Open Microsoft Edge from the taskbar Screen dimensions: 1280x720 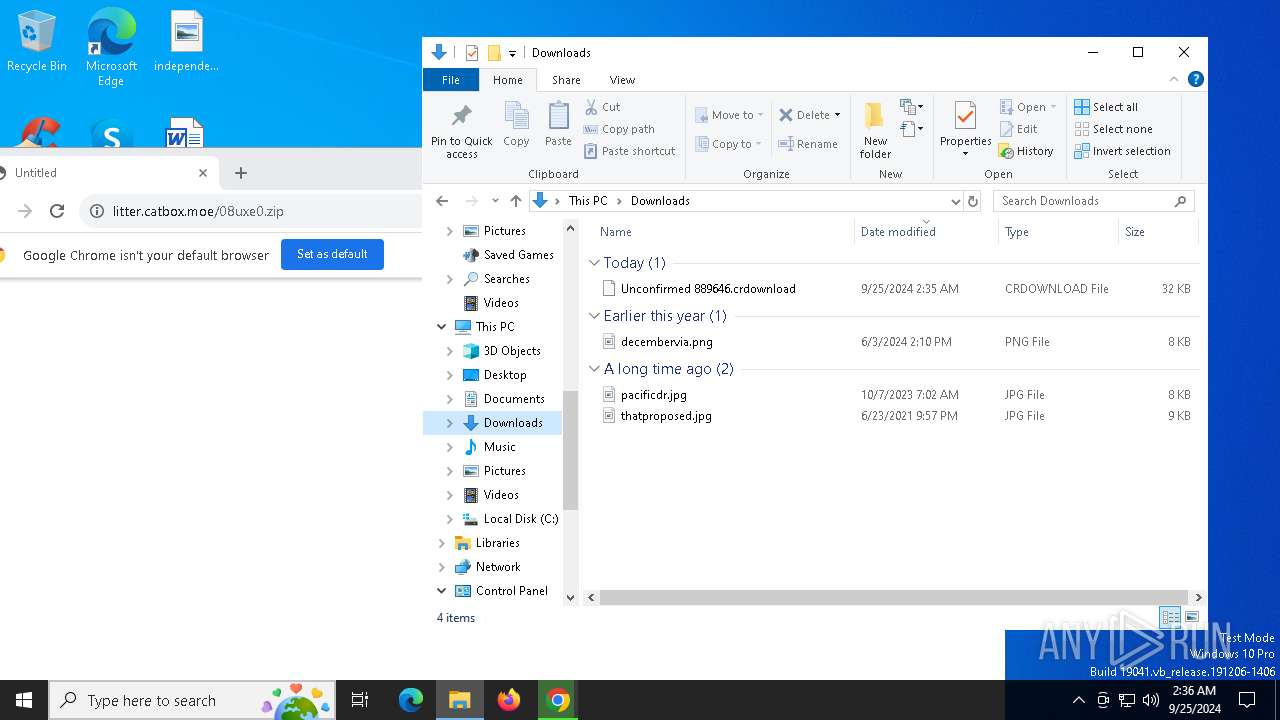coord(411,700)
